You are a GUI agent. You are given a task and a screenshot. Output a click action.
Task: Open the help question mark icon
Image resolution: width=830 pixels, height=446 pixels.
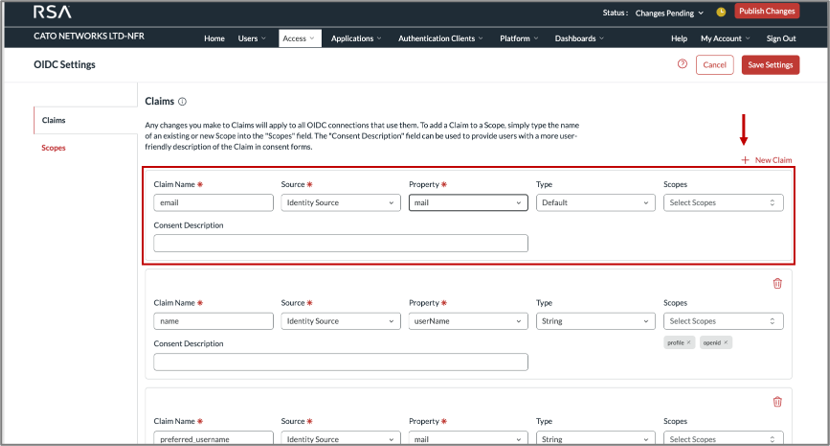[682, 64]
